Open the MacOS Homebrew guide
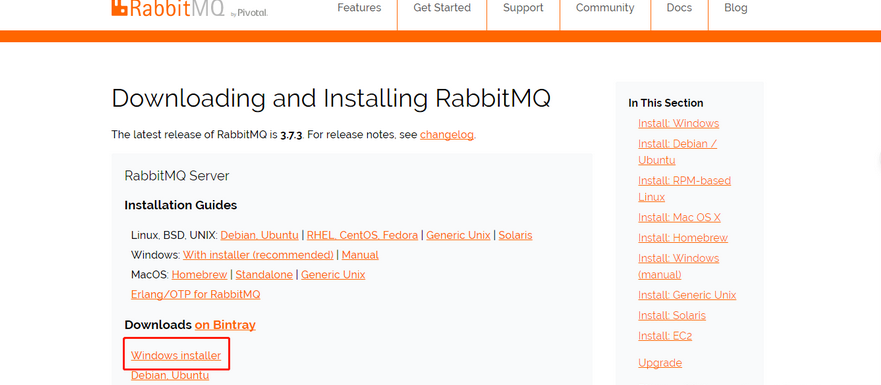Viewport: 881px width, 385px height. [x=199, y=274]
